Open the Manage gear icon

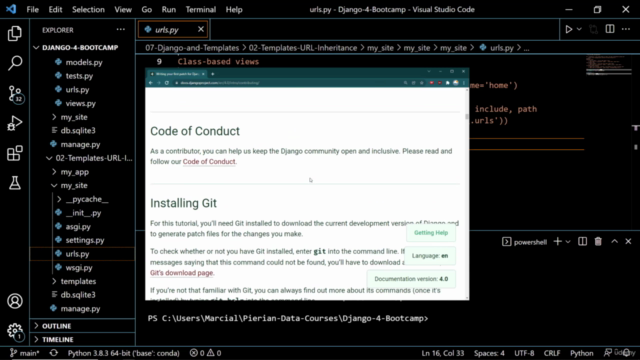15,331
